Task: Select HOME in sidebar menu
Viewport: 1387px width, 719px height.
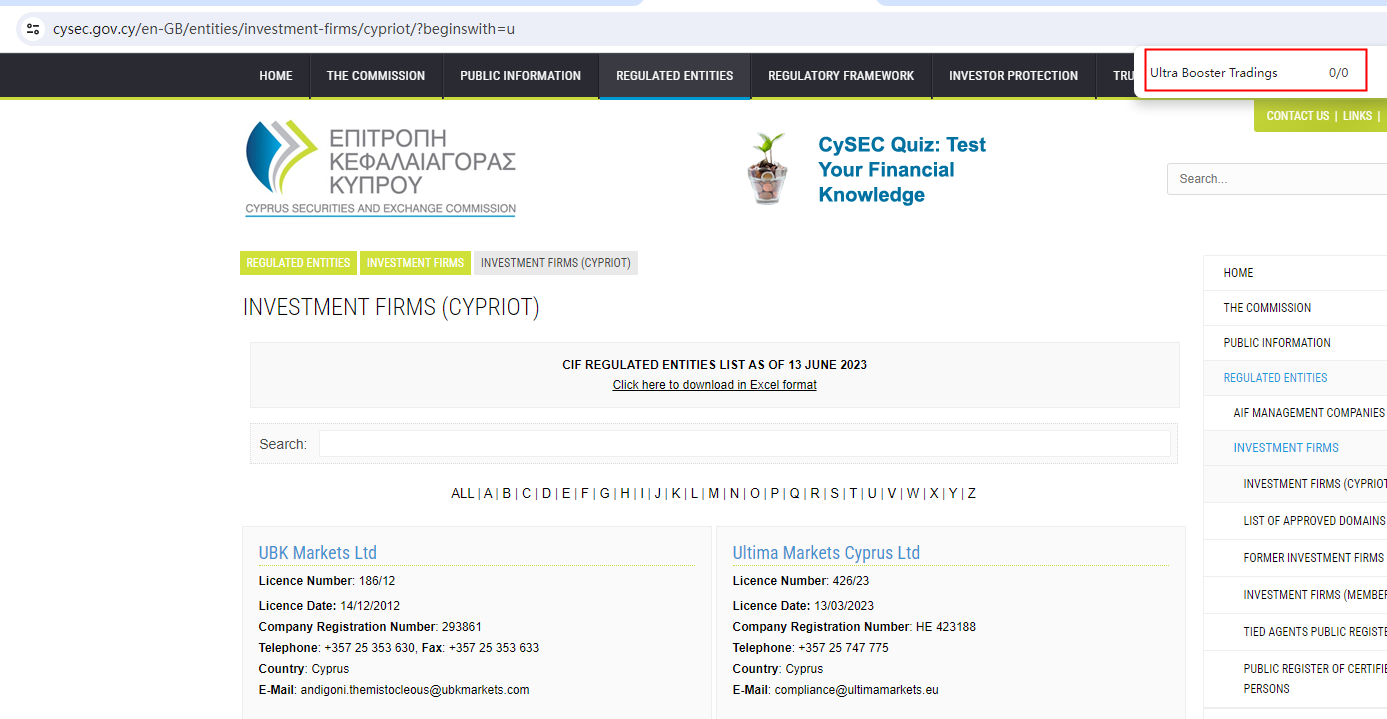Action: coord(1238,273)
